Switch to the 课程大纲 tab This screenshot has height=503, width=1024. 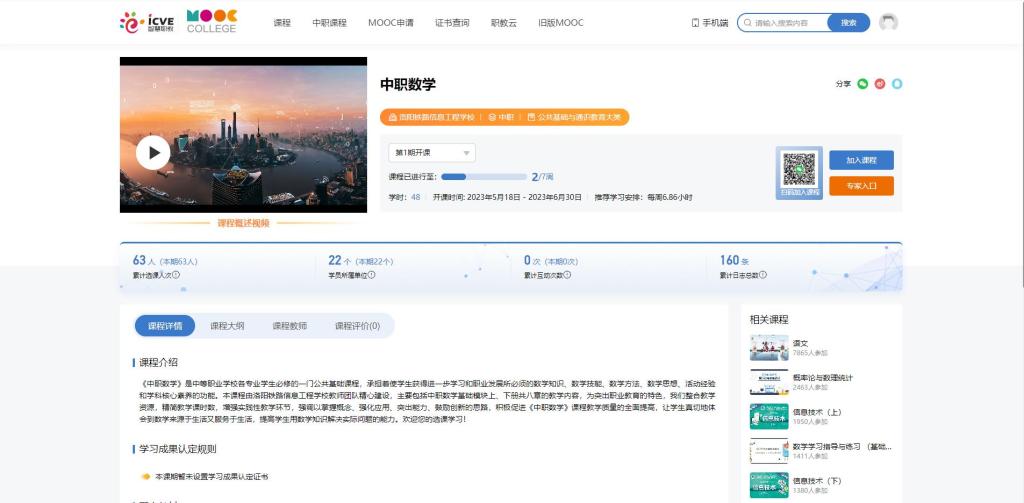(227, 326)
